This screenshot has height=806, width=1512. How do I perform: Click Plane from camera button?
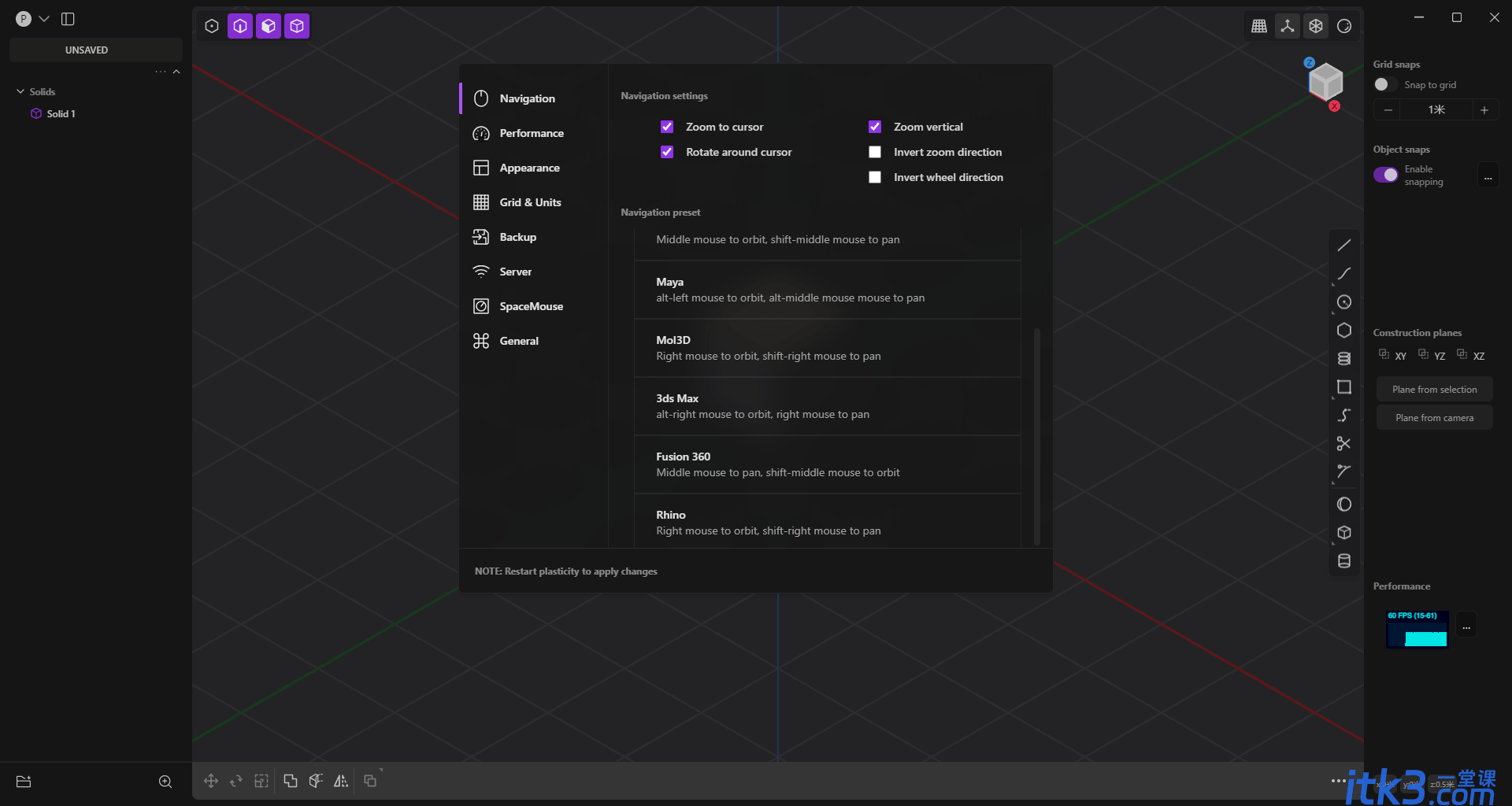point(1434,418)
